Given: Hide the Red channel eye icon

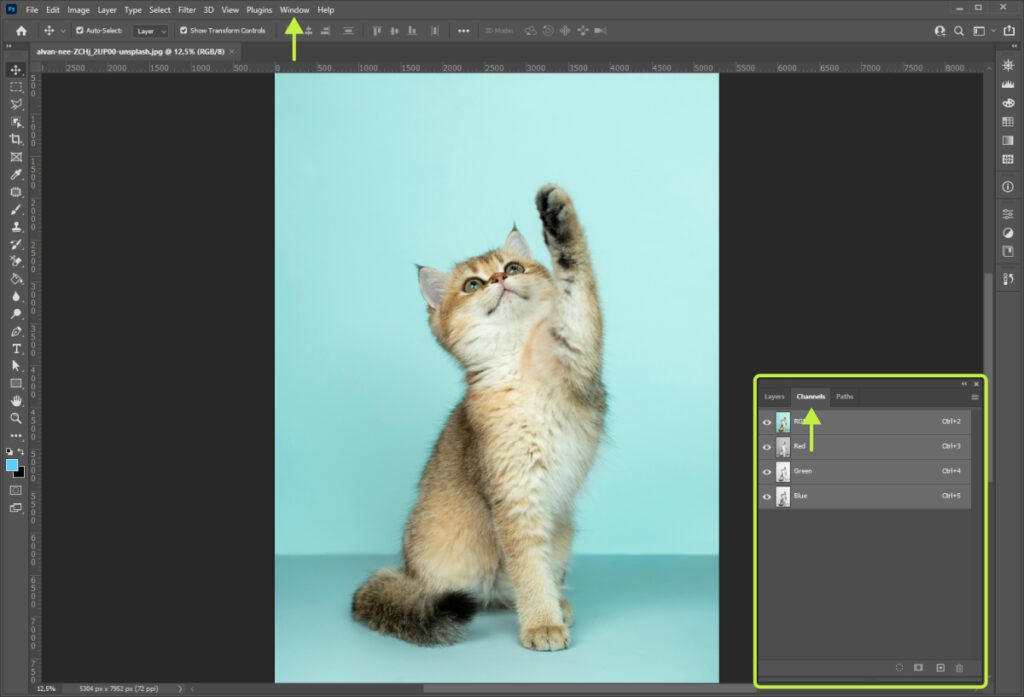Looking at the screenshot, I should 767,447.
